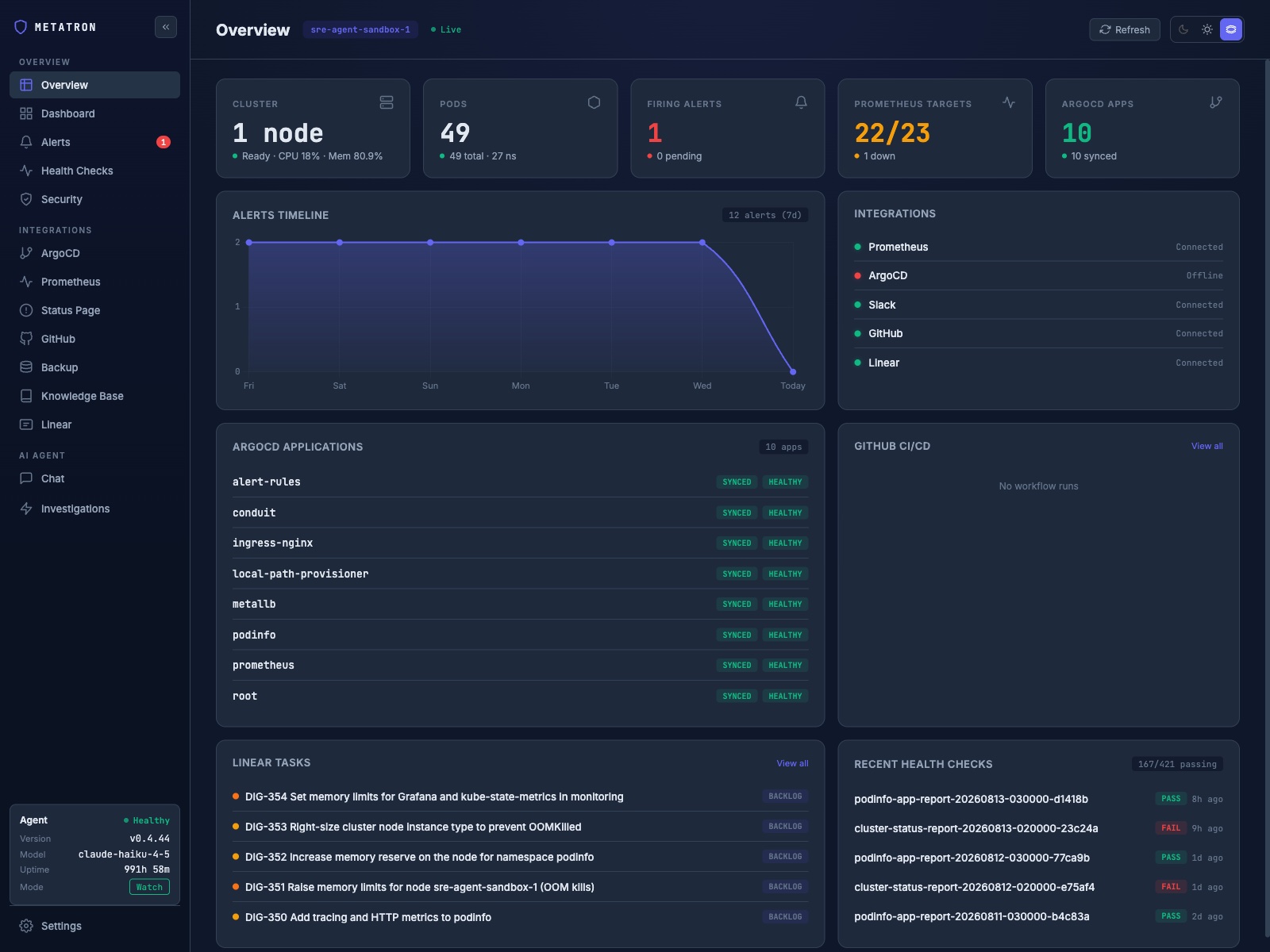
Task: Open task DIG-354 Grafana memory limits
Action: 521,797
